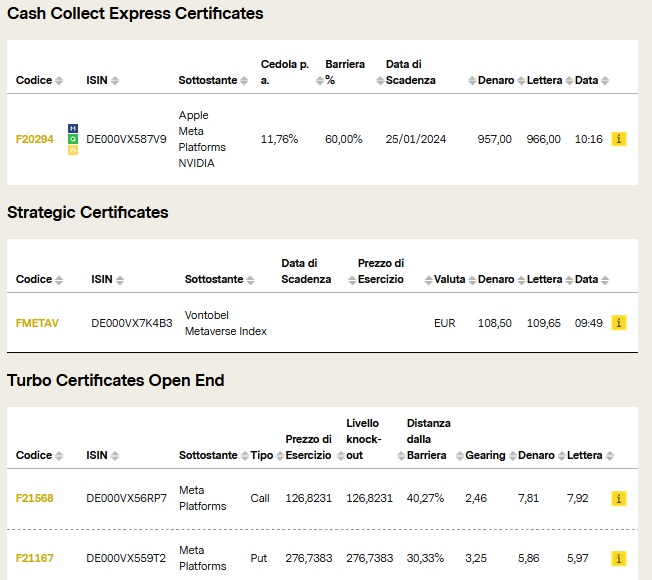
Task: Select ISIN DE000VX7K4B3
Action: 131,323
